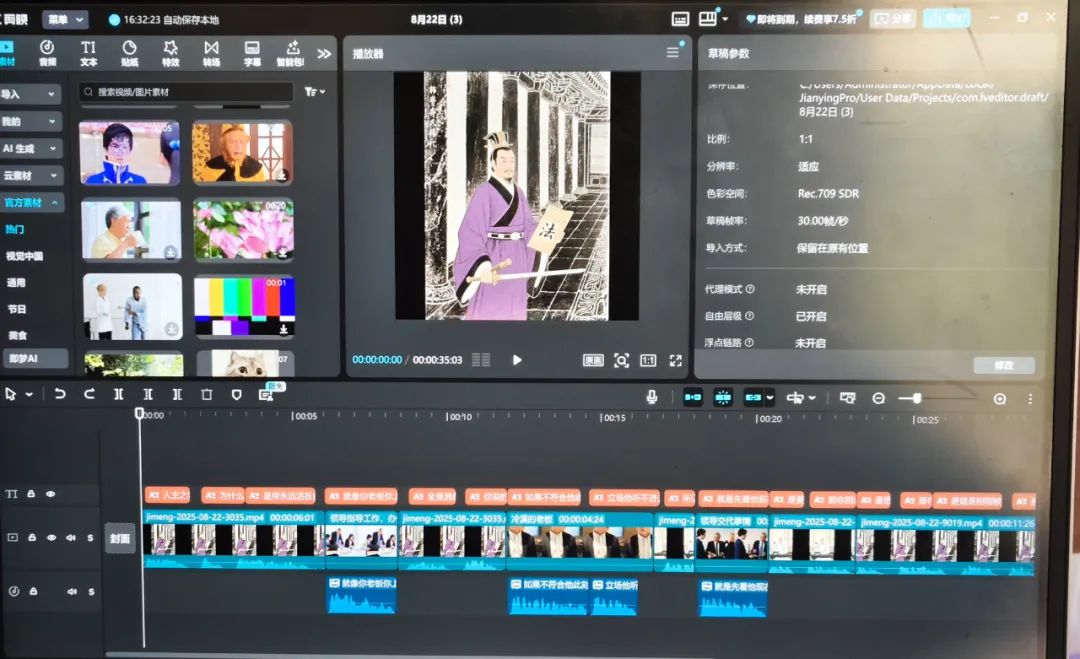Delete the selected clip using trash icon
The width and height of the screenshot is (1080, 659).
click(x=207, y=395)
